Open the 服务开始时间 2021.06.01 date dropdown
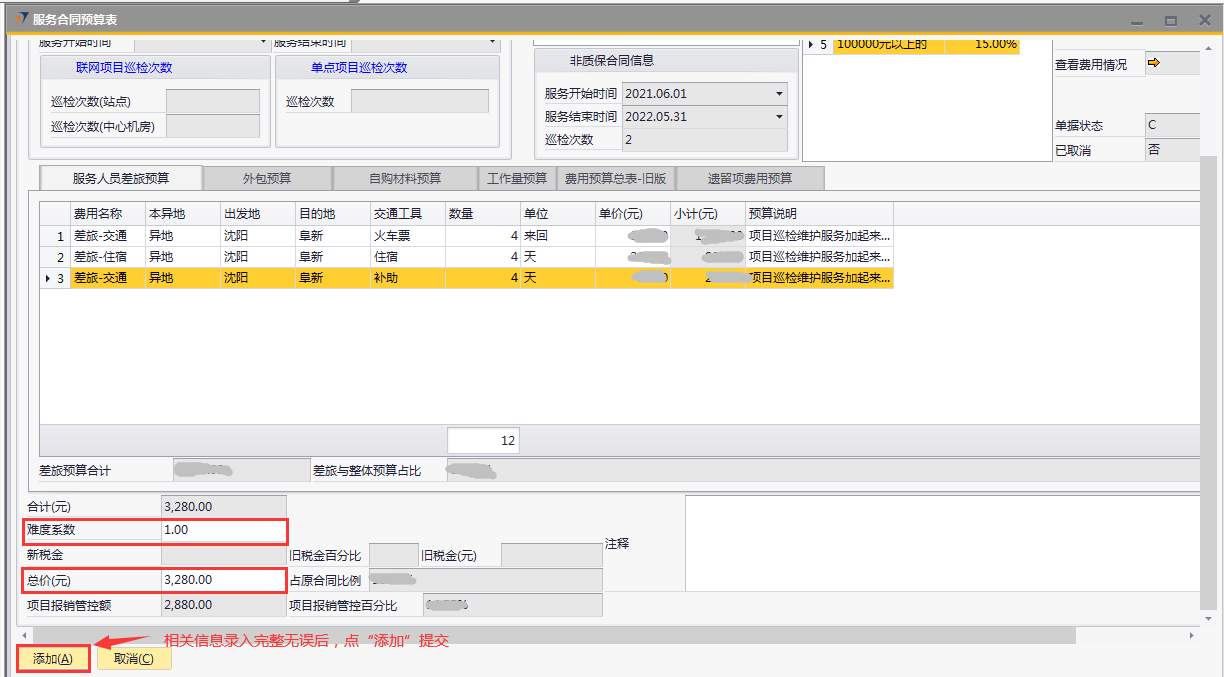This screenshot has height=677, width=1224. (x=778, y=94)
